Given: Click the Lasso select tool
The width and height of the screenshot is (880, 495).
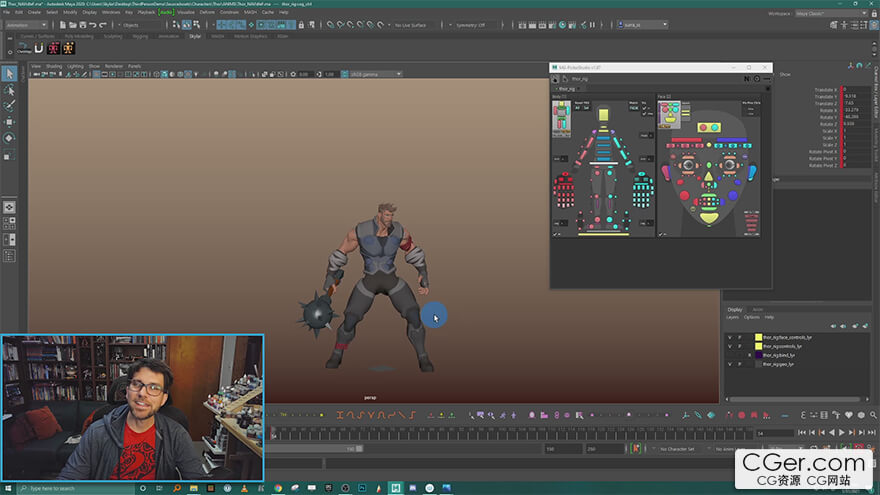Looking at the screenshot, I should (9, 89).
